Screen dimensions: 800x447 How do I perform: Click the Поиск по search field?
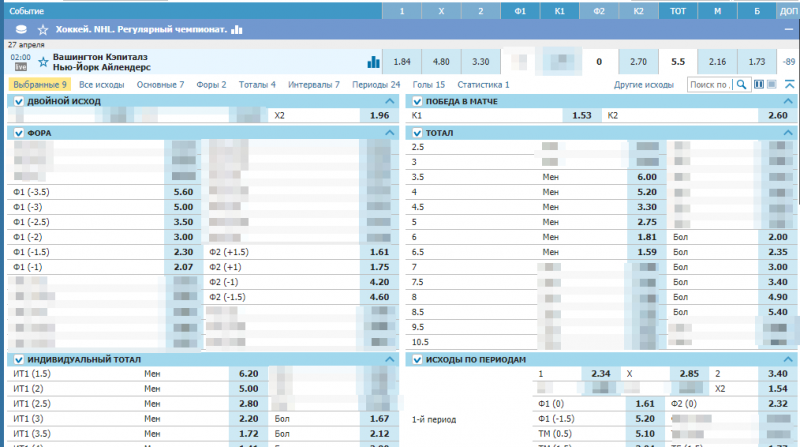(710, 85)
